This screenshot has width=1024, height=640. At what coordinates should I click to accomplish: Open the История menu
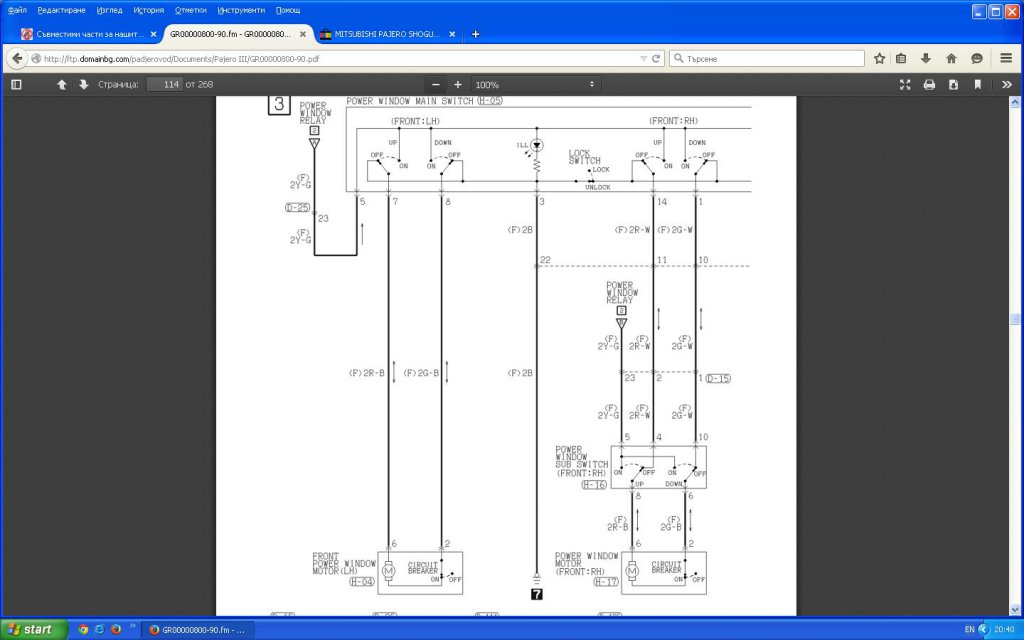[x=148, y=10]
